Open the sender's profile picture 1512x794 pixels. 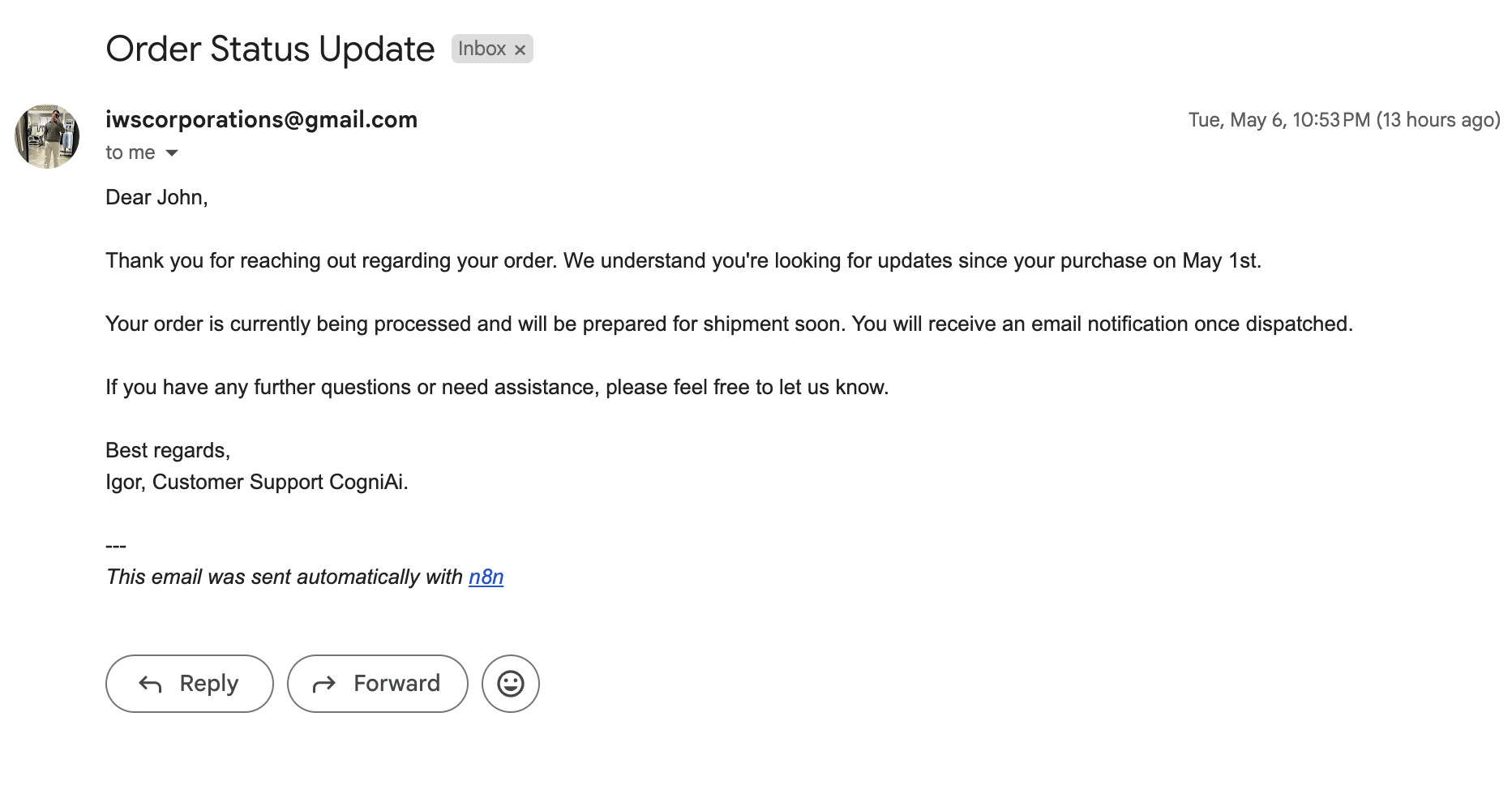click(47, 136)
